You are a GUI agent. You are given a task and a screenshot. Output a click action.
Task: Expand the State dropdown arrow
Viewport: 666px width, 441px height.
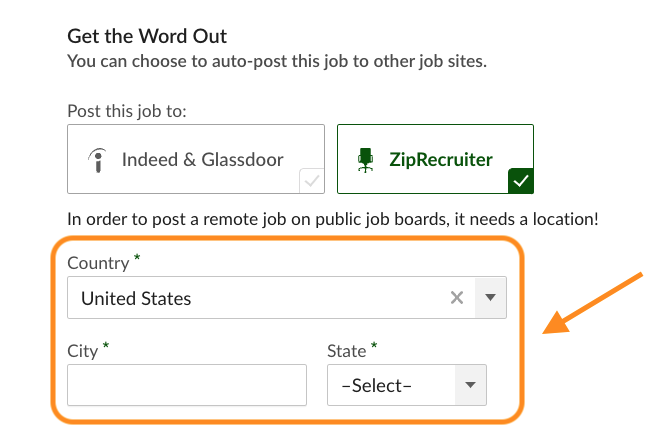point(470,385)
